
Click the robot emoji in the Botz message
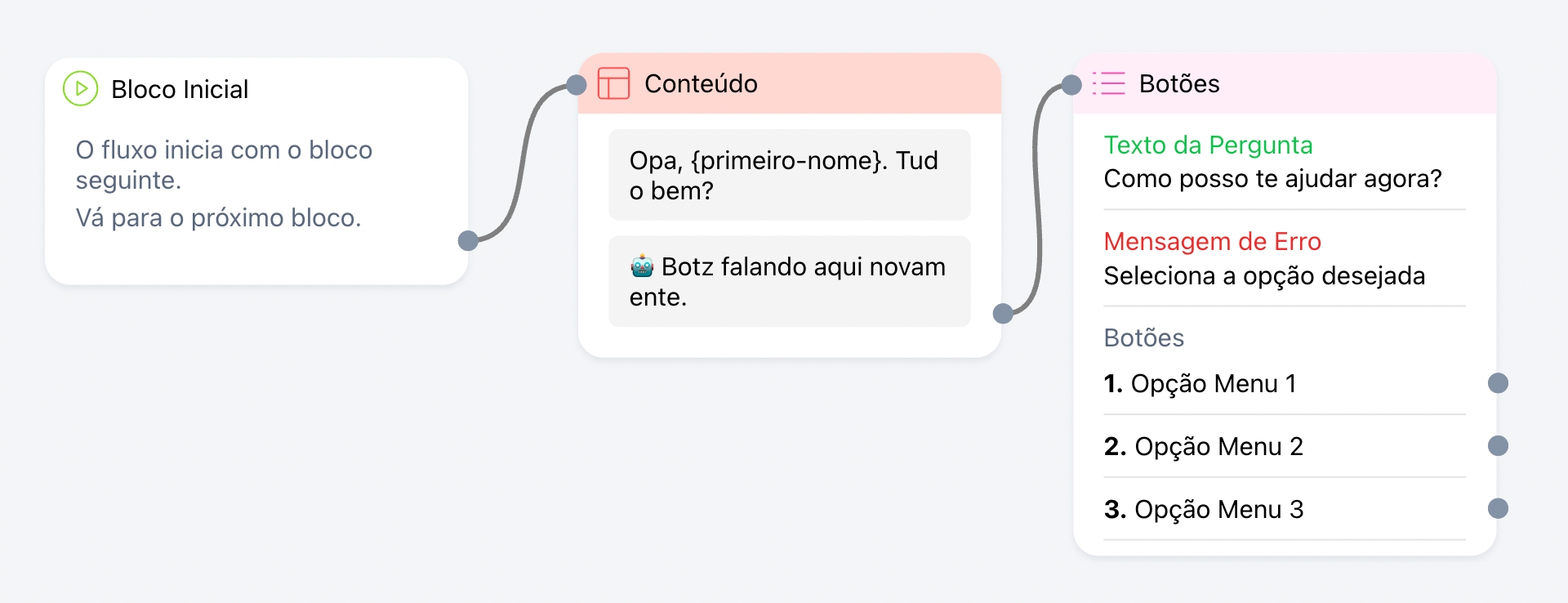point(642,266)
